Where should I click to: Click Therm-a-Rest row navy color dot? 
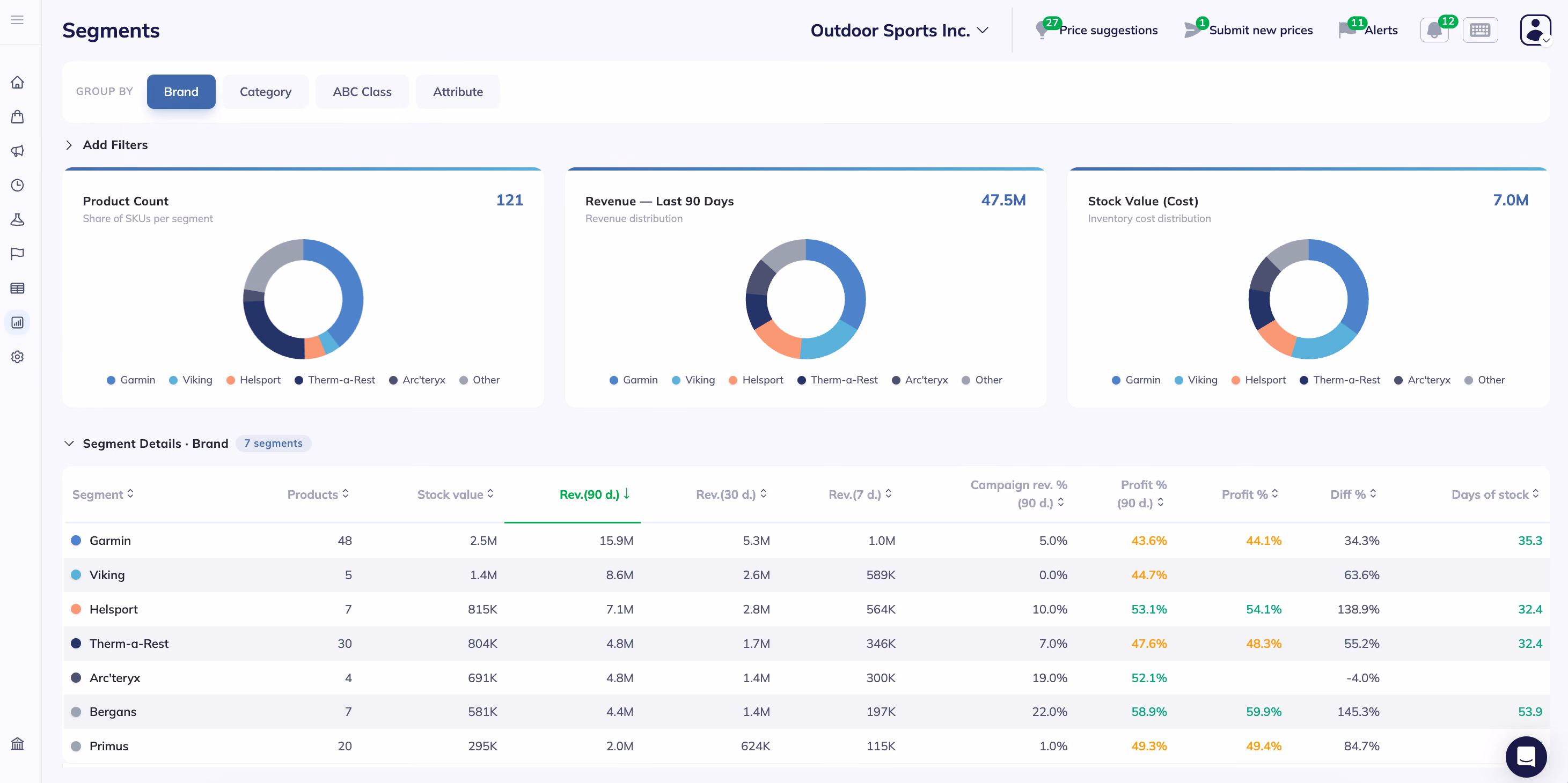coord(76,643)
